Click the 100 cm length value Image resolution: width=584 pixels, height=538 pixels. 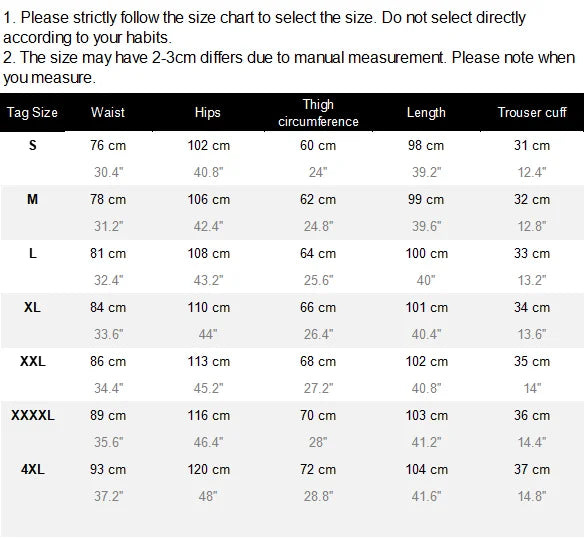(x=427, y=253)
